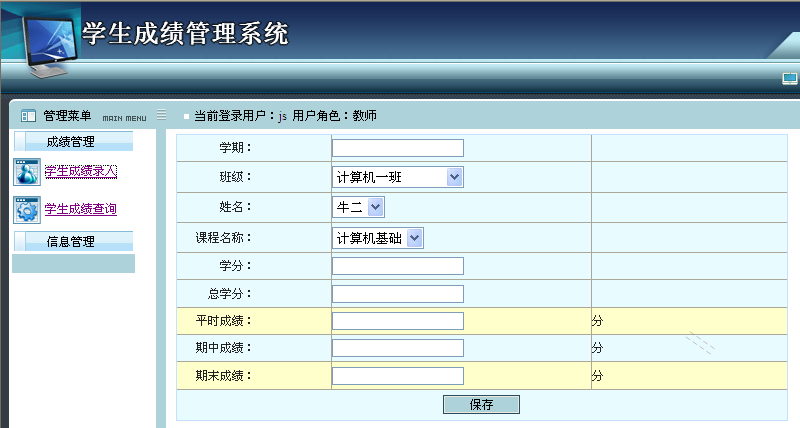Click the 分 unit beside 期末成绩
This screenshot has width=800, height=428.
coord(597,376)
